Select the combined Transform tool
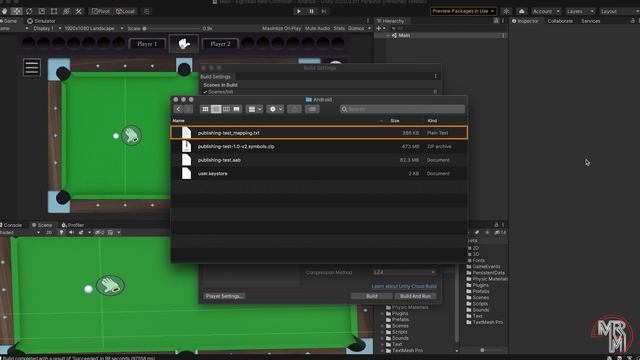 click(66, 11)
